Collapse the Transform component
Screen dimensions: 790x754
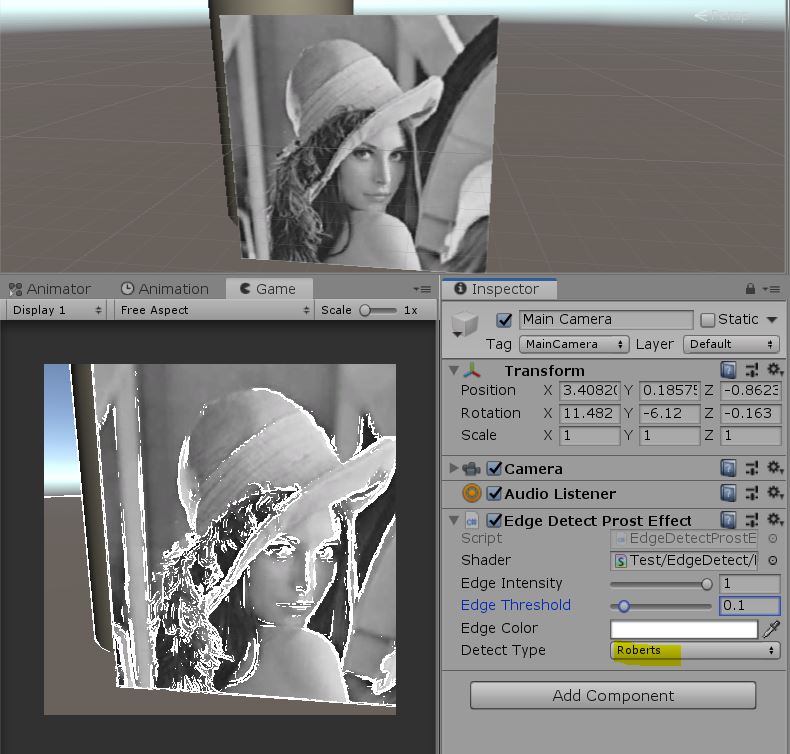[x=453, y=371]
